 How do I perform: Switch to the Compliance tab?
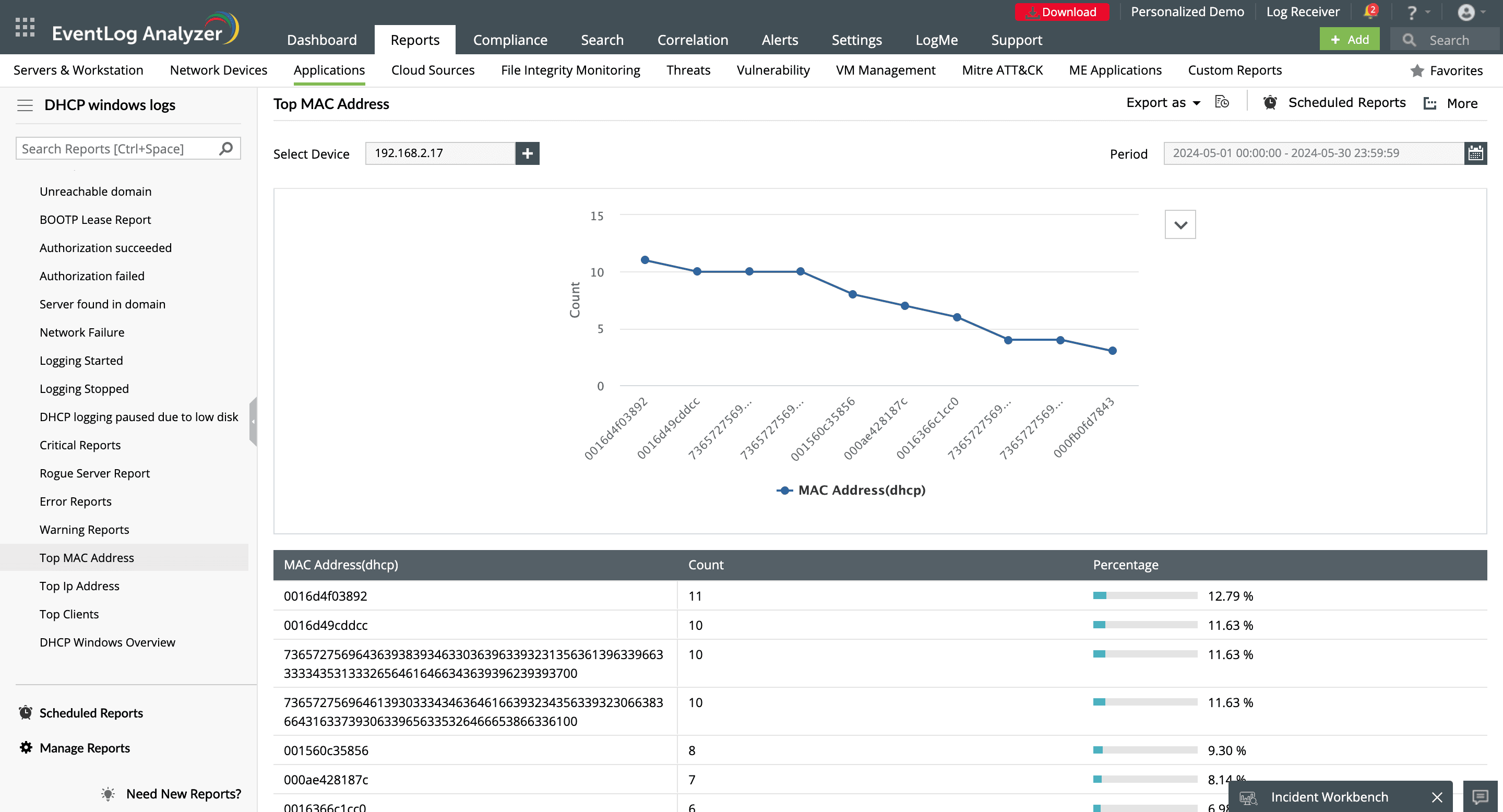[x=509, y=40]
